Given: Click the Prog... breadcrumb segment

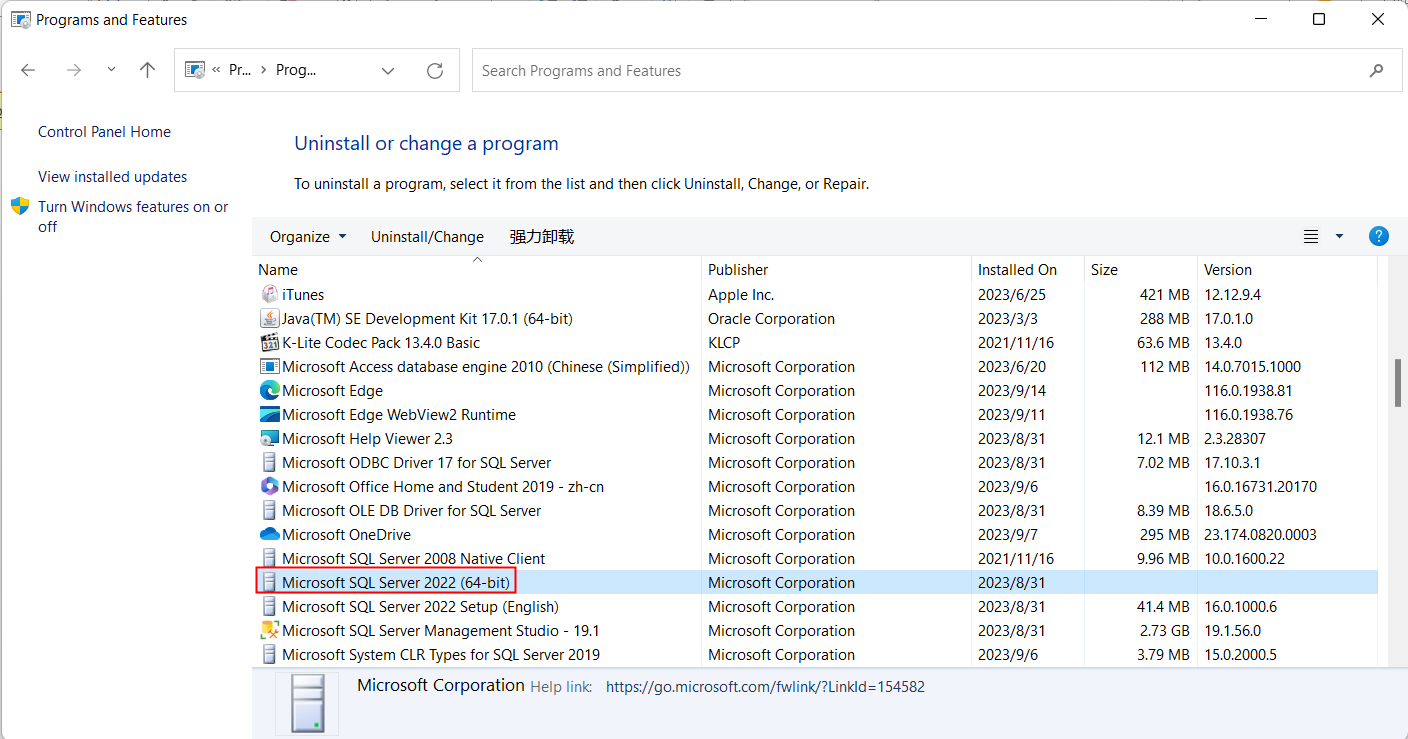Looking at the screenshot, I should (296, 71).
